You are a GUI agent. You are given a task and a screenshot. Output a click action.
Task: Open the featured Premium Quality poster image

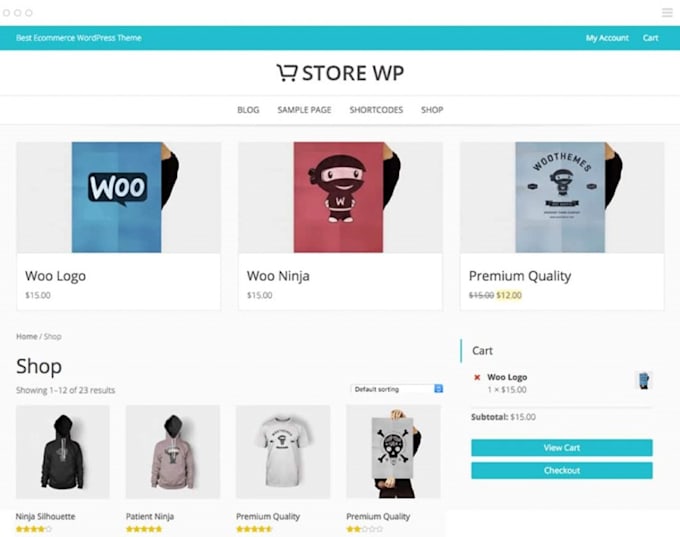[562, 197]
